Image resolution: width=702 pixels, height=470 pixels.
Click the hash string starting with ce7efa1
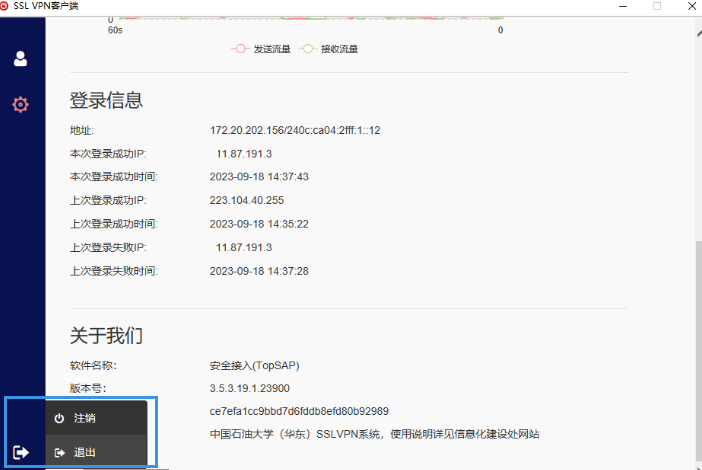[x=299, y=411]
